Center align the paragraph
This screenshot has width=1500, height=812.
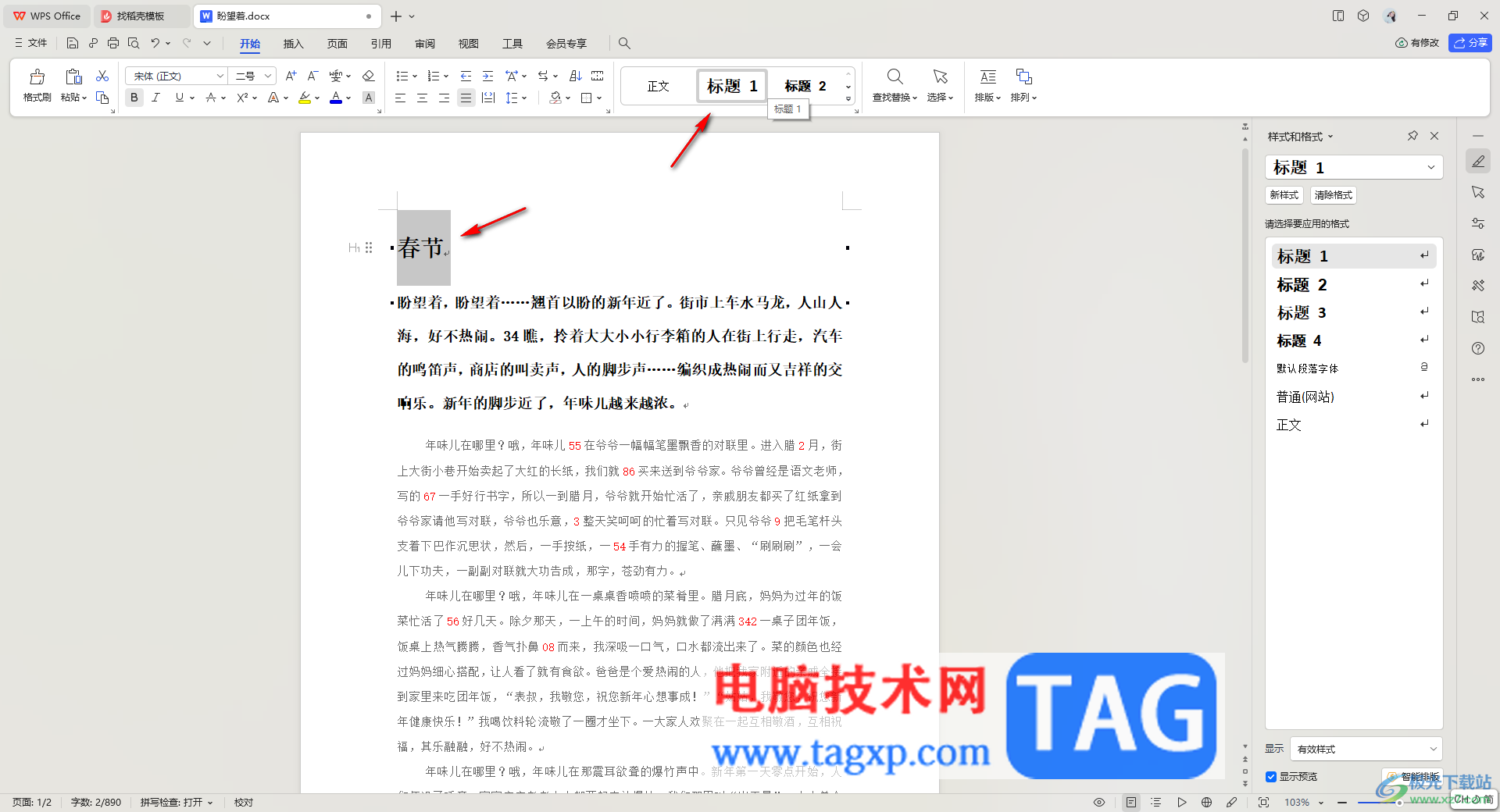422,98
